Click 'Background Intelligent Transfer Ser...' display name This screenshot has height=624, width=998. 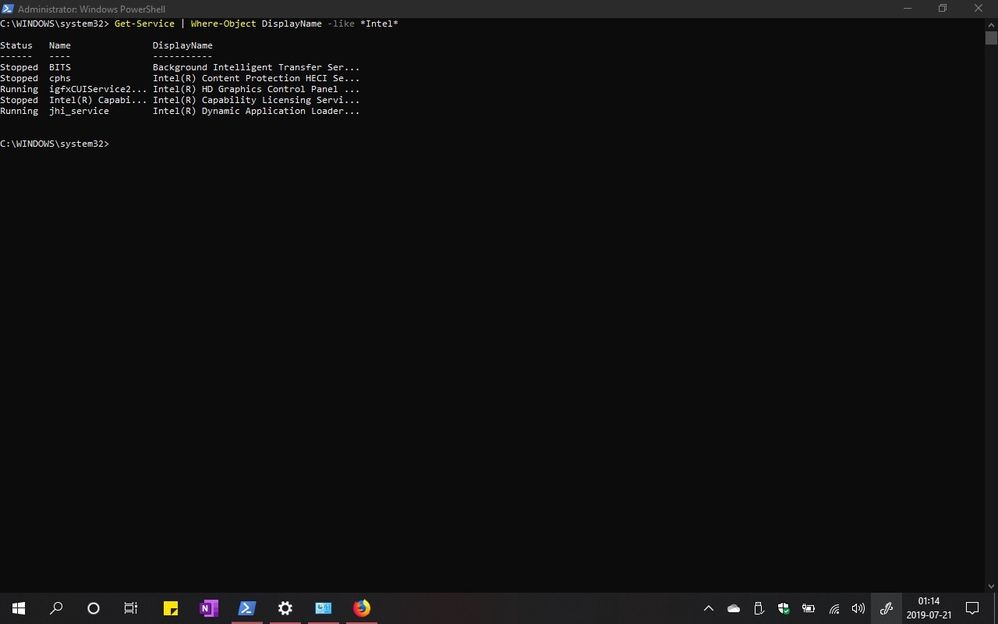tap(256, 67)
